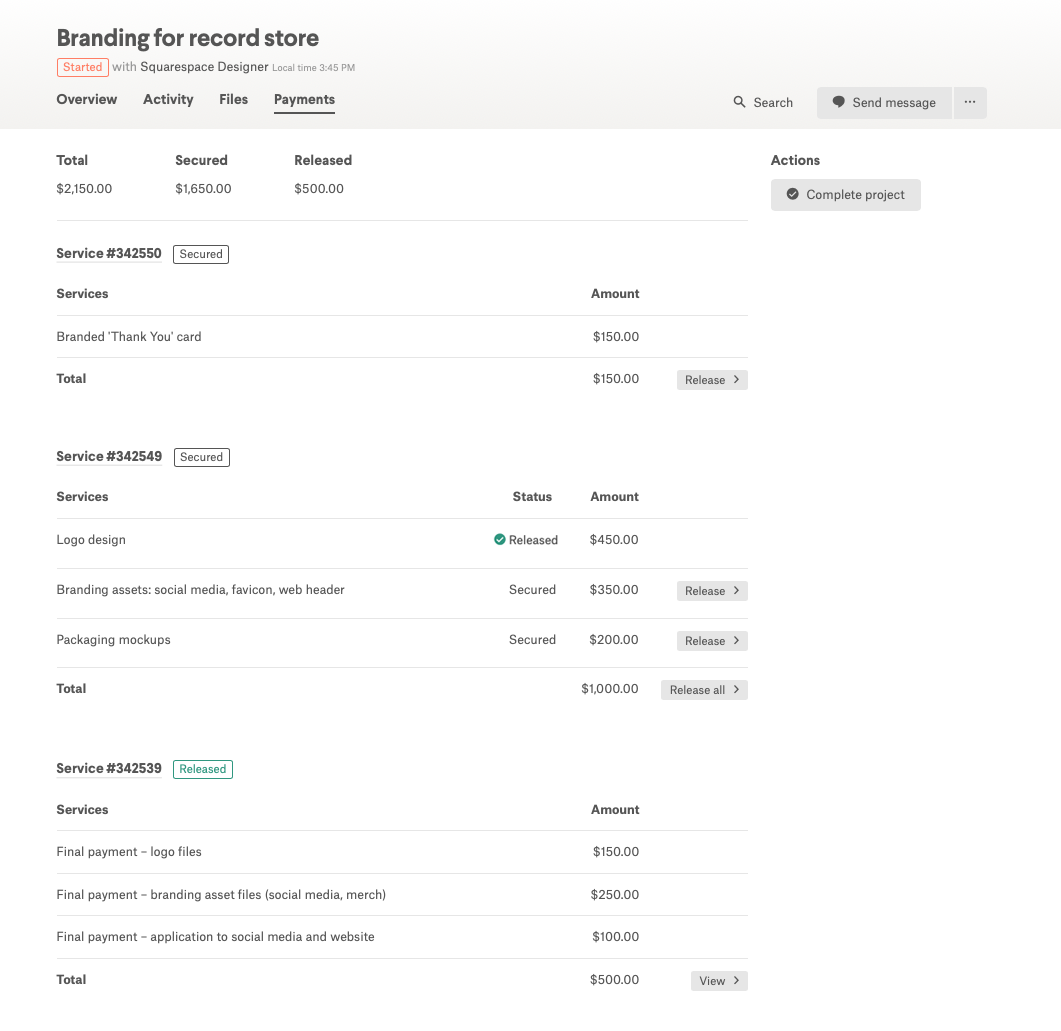Click the Squarespace Designer name
The image size is (1061, 1031).
coord(204,67)
